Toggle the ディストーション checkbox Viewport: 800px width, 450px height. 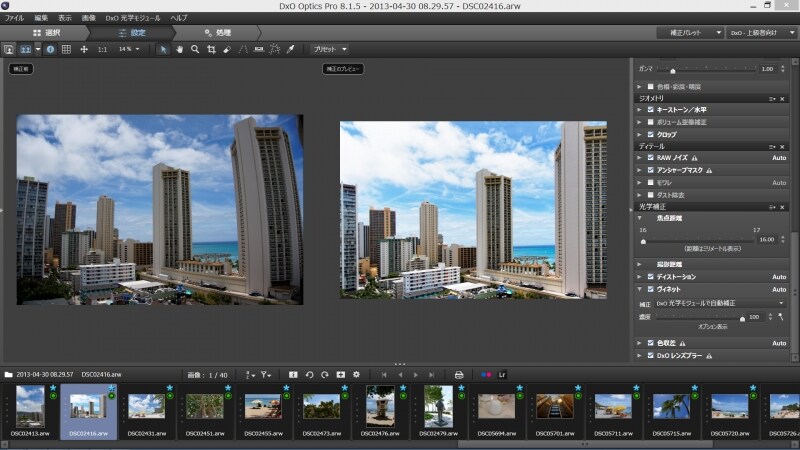click(651, 277)
